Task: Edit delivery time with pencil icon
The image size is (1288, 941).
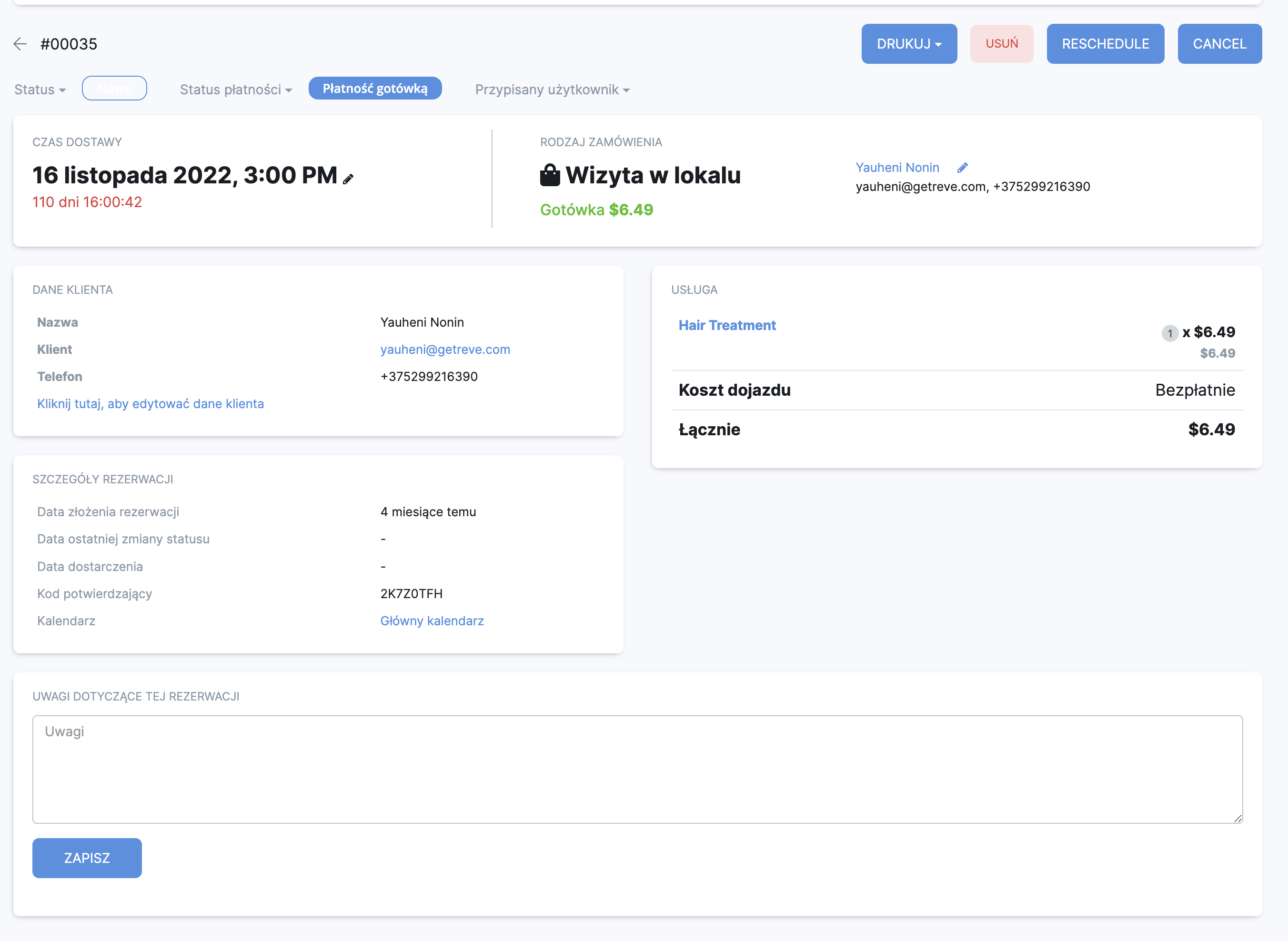Action: pos(348,179)
